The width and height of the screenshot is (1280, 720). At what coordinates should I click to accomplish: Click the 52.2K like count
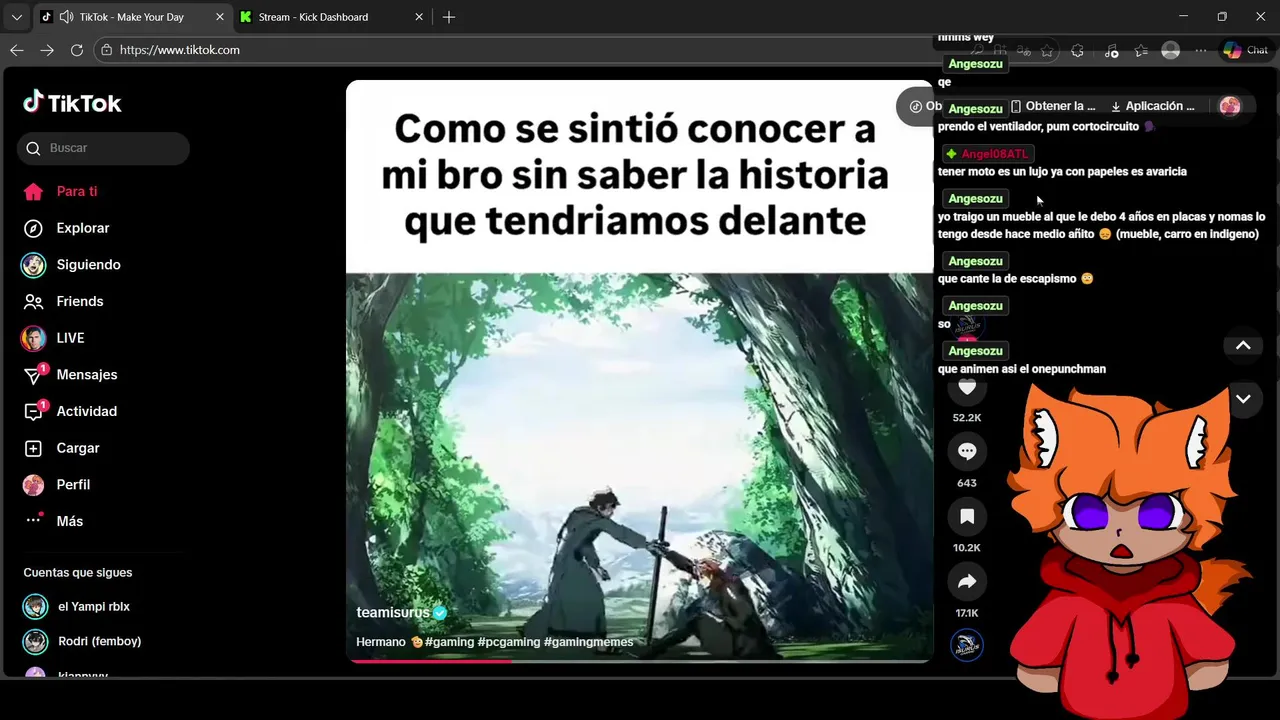967,418
